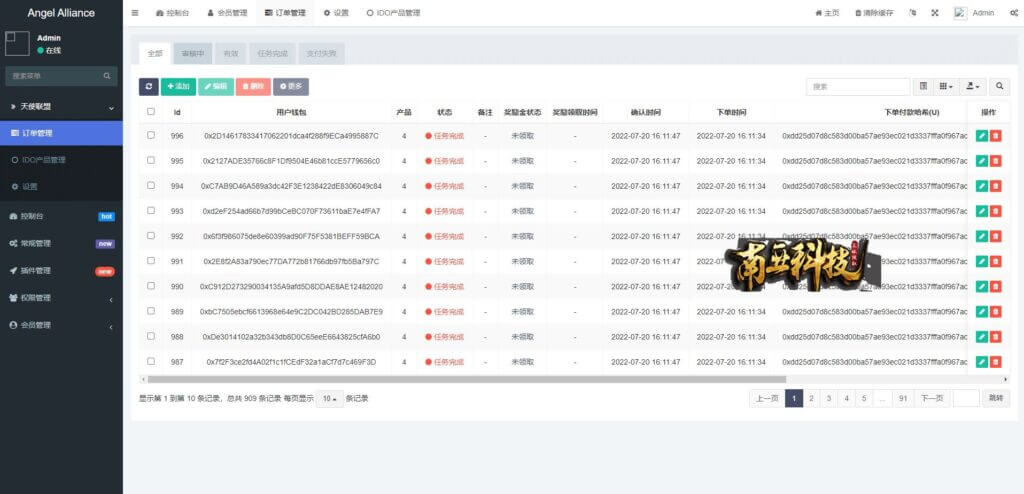Check the box for order 994
The width and height of the screenshot is (1024, 494).
151,186
